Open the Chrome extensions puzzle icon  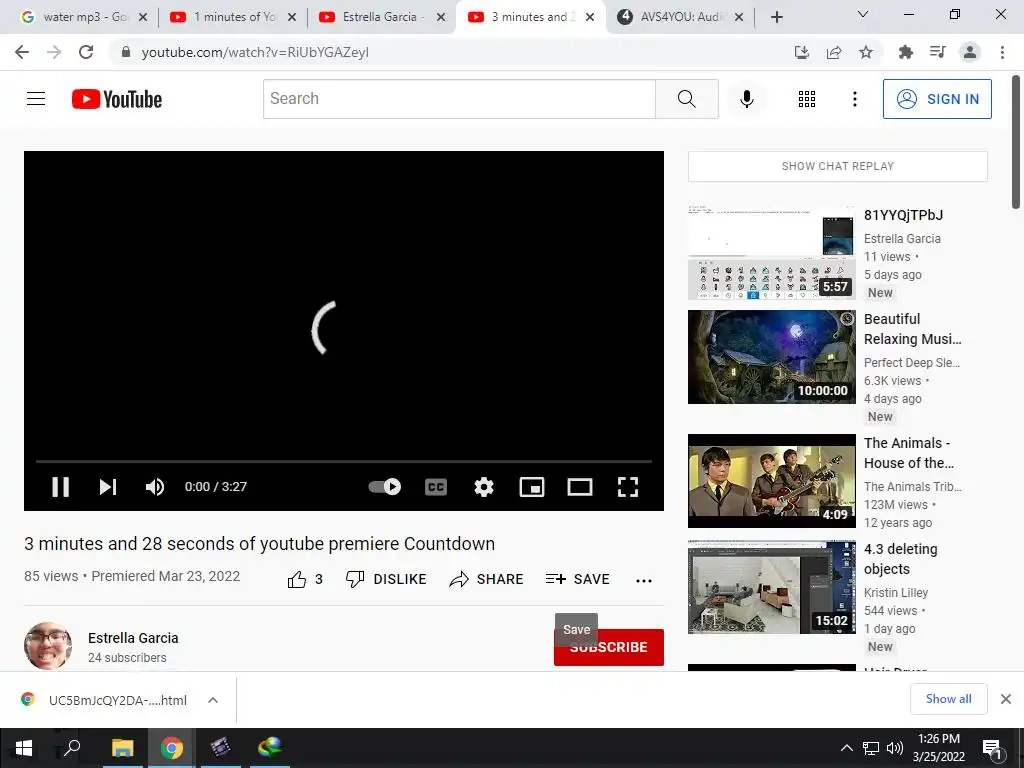point(905,52)
